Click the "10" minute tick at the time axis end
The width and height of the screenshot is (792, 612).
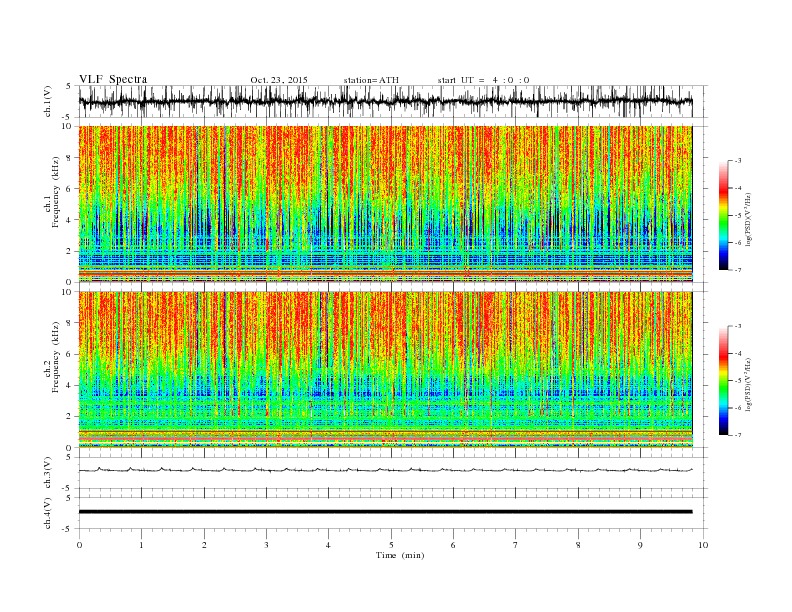[703, 545]
